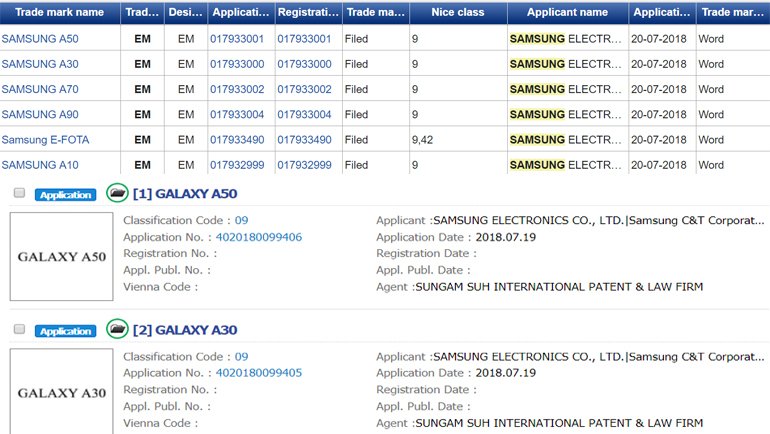Image resolution: width=770 pixels, height=434 pixels.
Task: Open application number 017933490
Action: 237,140
